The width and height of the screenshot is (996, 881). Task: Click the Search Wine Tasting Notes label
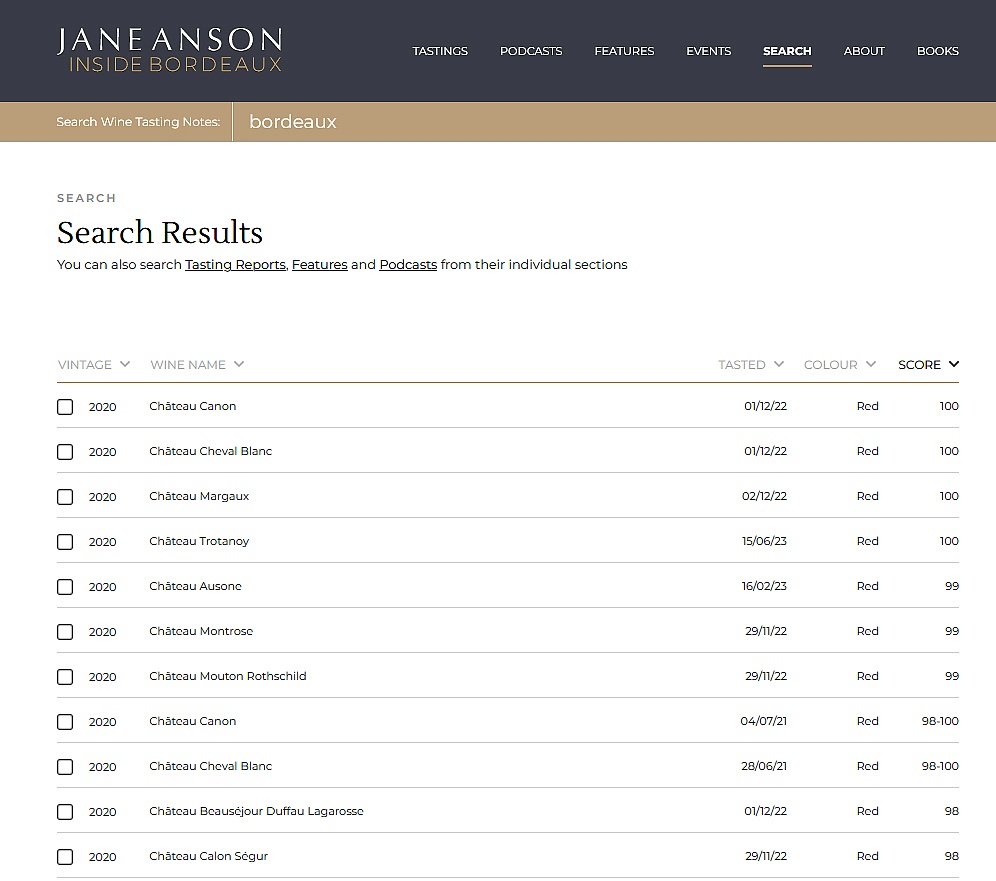click(x=138, y=122)
